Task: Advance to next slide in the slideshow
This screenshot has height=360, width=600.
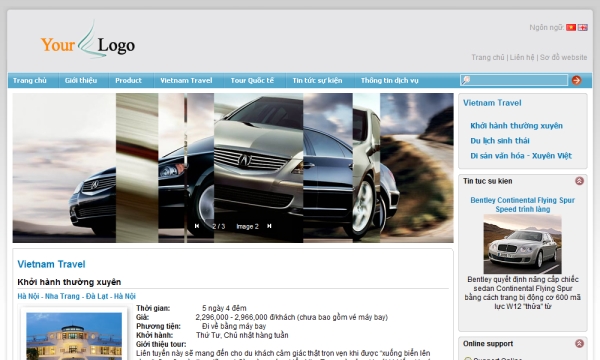Action: pos(269,226)
